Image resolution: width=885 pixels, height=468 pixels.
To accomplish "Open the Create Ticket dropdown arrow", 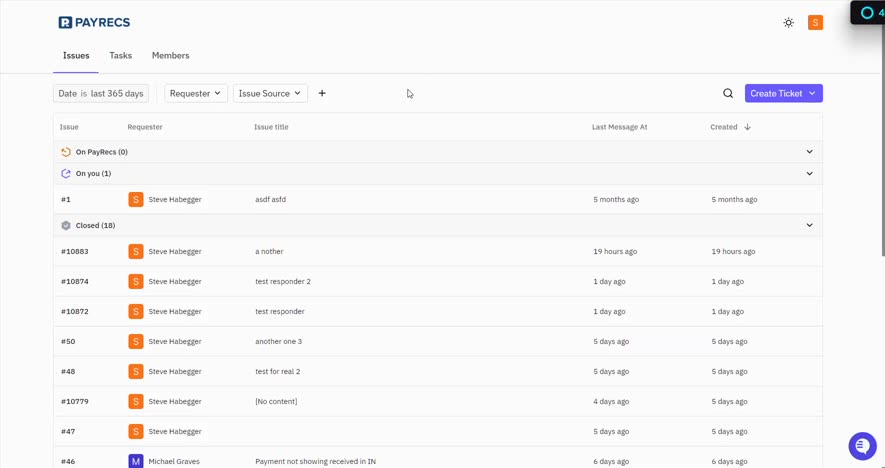I will (x=812, y=93).
